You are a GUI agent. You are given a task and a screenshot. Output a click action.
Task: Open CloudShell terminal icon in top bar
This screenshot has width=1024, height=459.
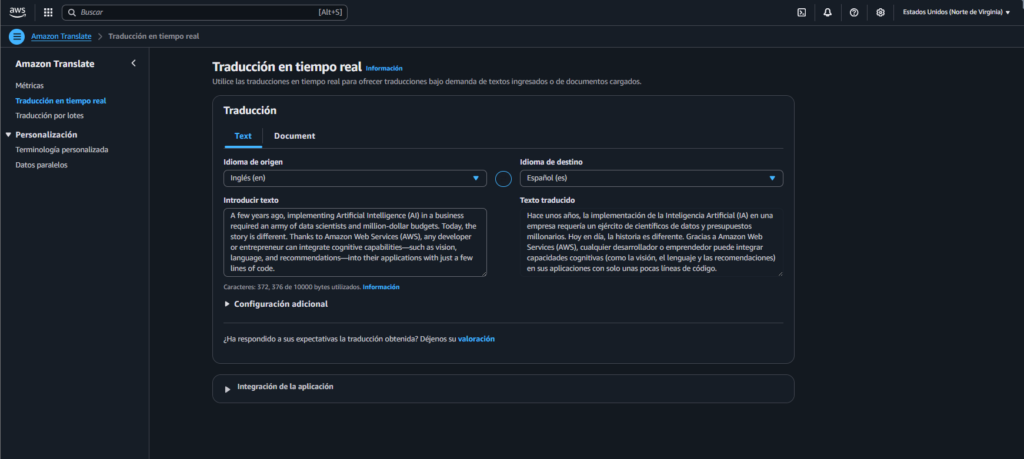click(801, 12)
